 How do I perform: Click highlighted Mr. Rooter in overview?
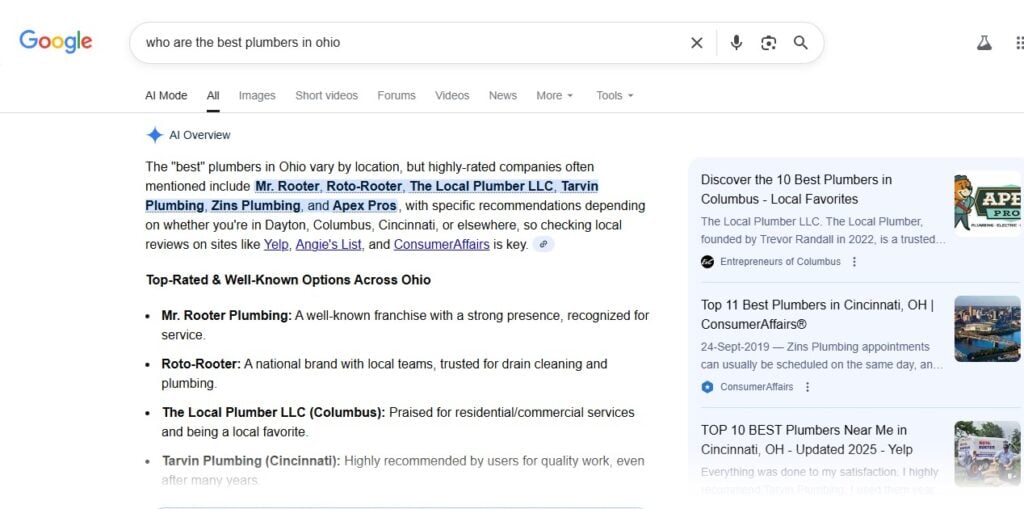click(x=287, y=186)
